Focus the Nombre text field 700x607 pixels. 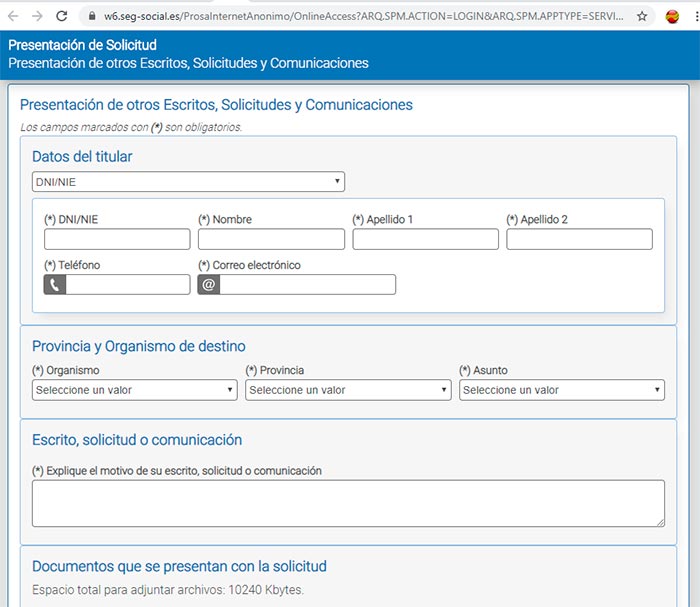point(271,239)
